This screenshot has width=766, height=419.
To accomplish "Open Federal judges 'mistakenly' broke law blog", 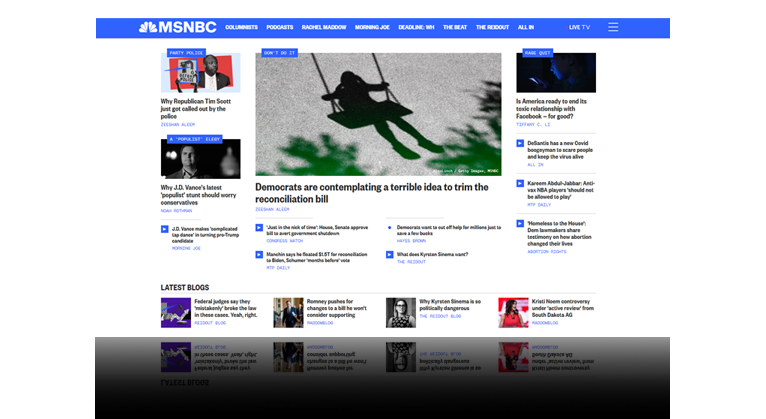I will point(226,308).
